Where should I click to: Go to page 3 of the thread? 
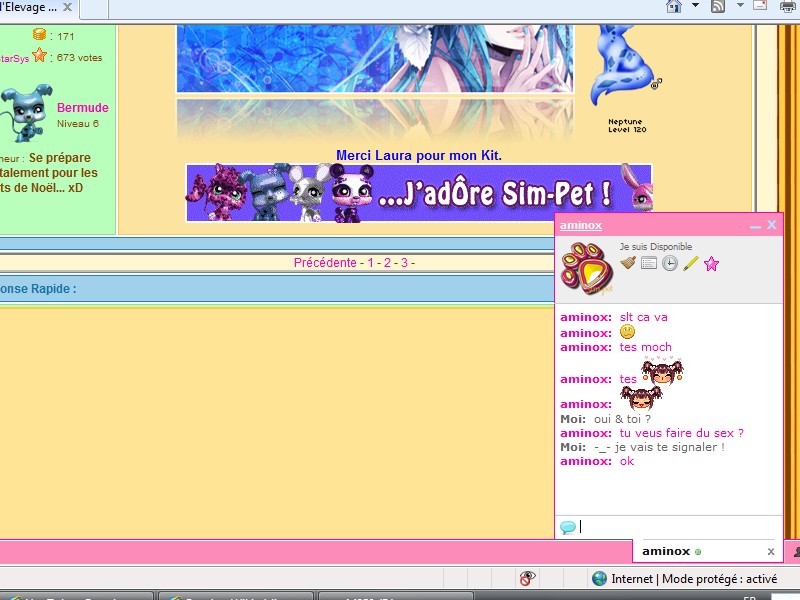point(404,263)
